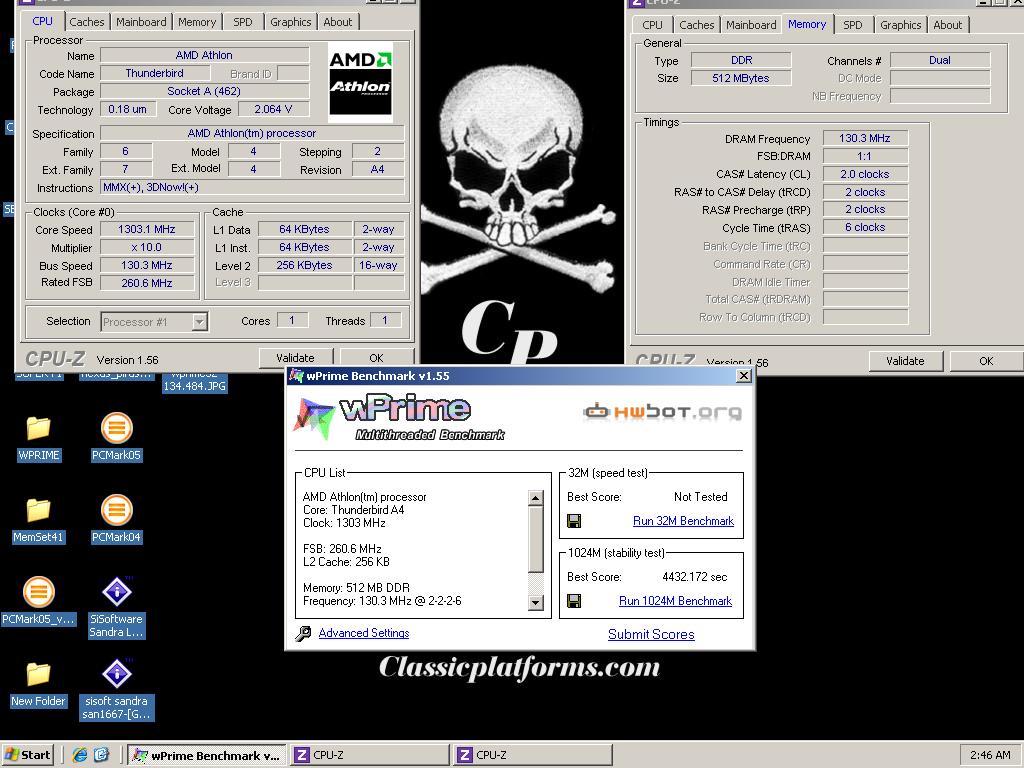The width and height of the screenshot is (1024, 768).
Task: Click the save icon for the 32M score
Action: (574, 521)
